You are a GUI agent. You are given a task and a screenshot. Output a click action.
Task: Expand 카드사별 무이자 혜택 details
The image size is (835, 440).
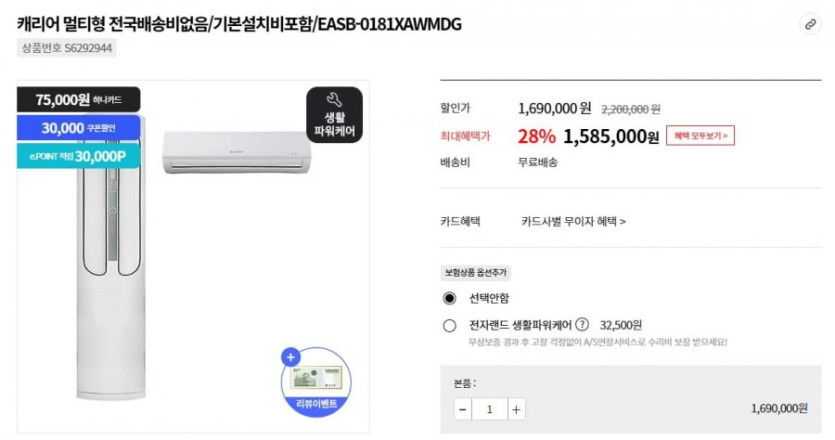point(573,221)
